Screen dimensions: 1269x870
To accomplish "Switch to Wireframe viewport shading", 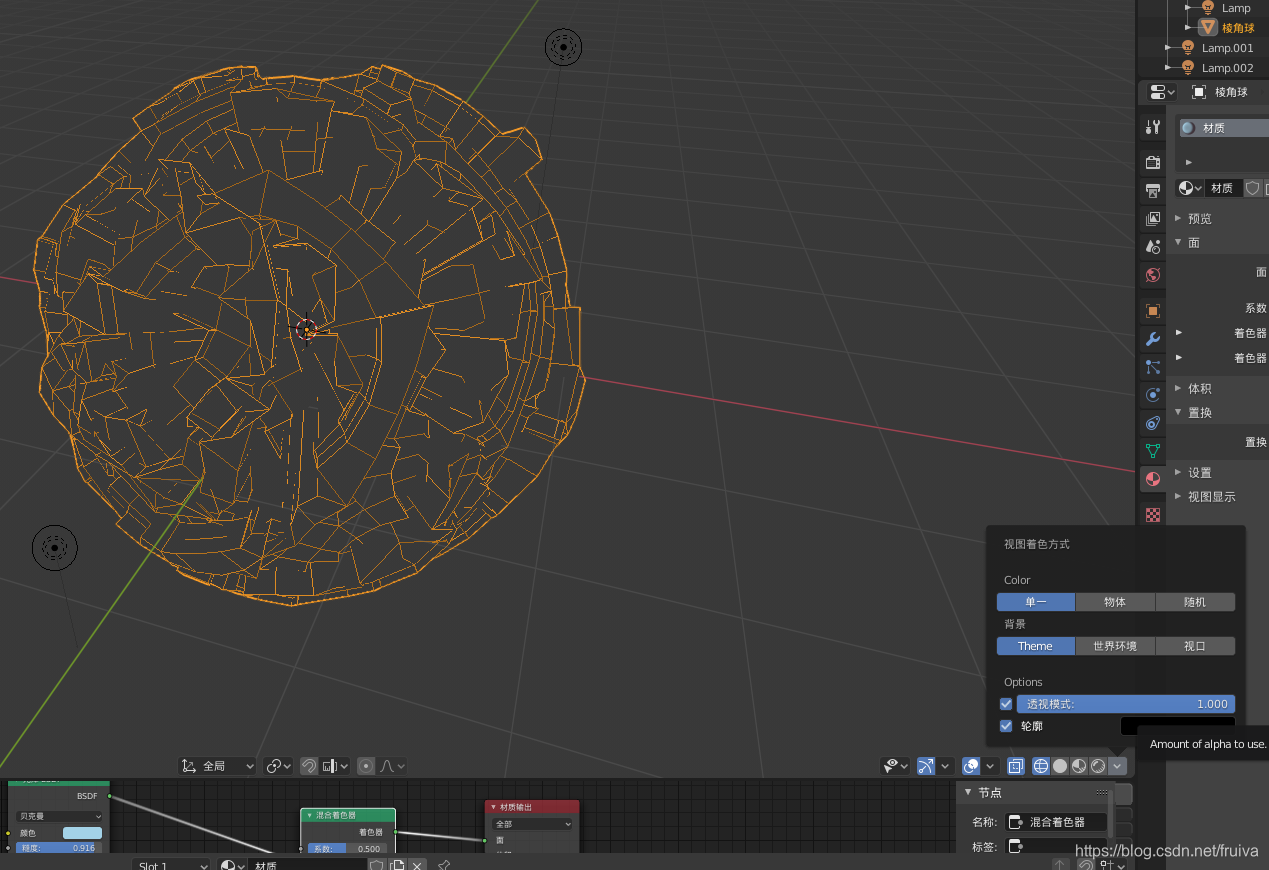I will [1041, 766].
